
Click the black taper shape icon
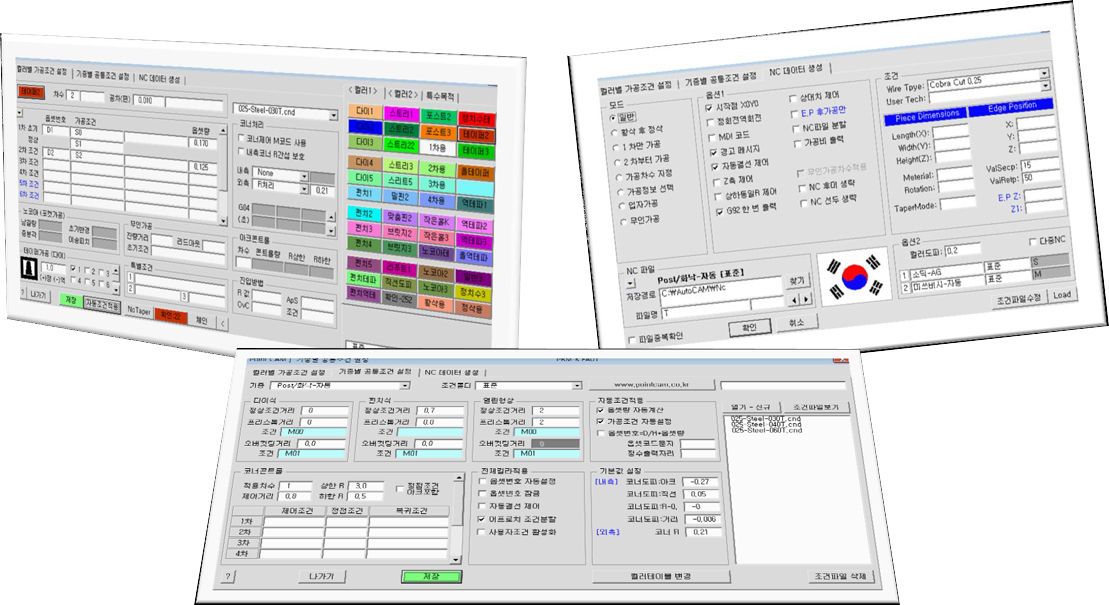click(29, 267)
